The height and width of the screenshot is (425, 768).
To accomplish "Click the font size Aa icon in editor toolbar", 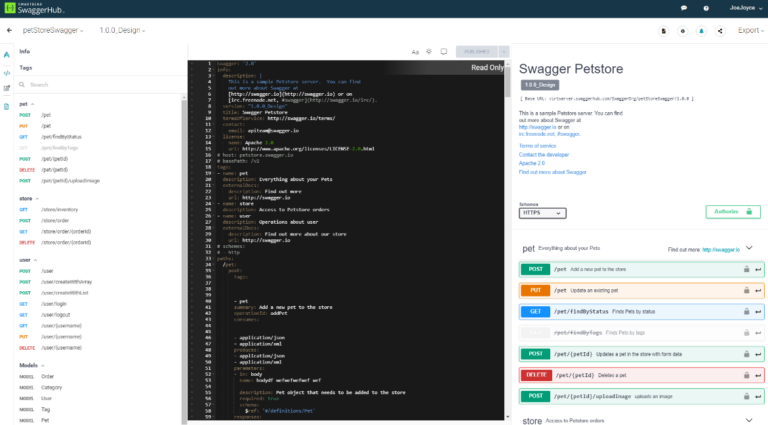I will point(415,51).
